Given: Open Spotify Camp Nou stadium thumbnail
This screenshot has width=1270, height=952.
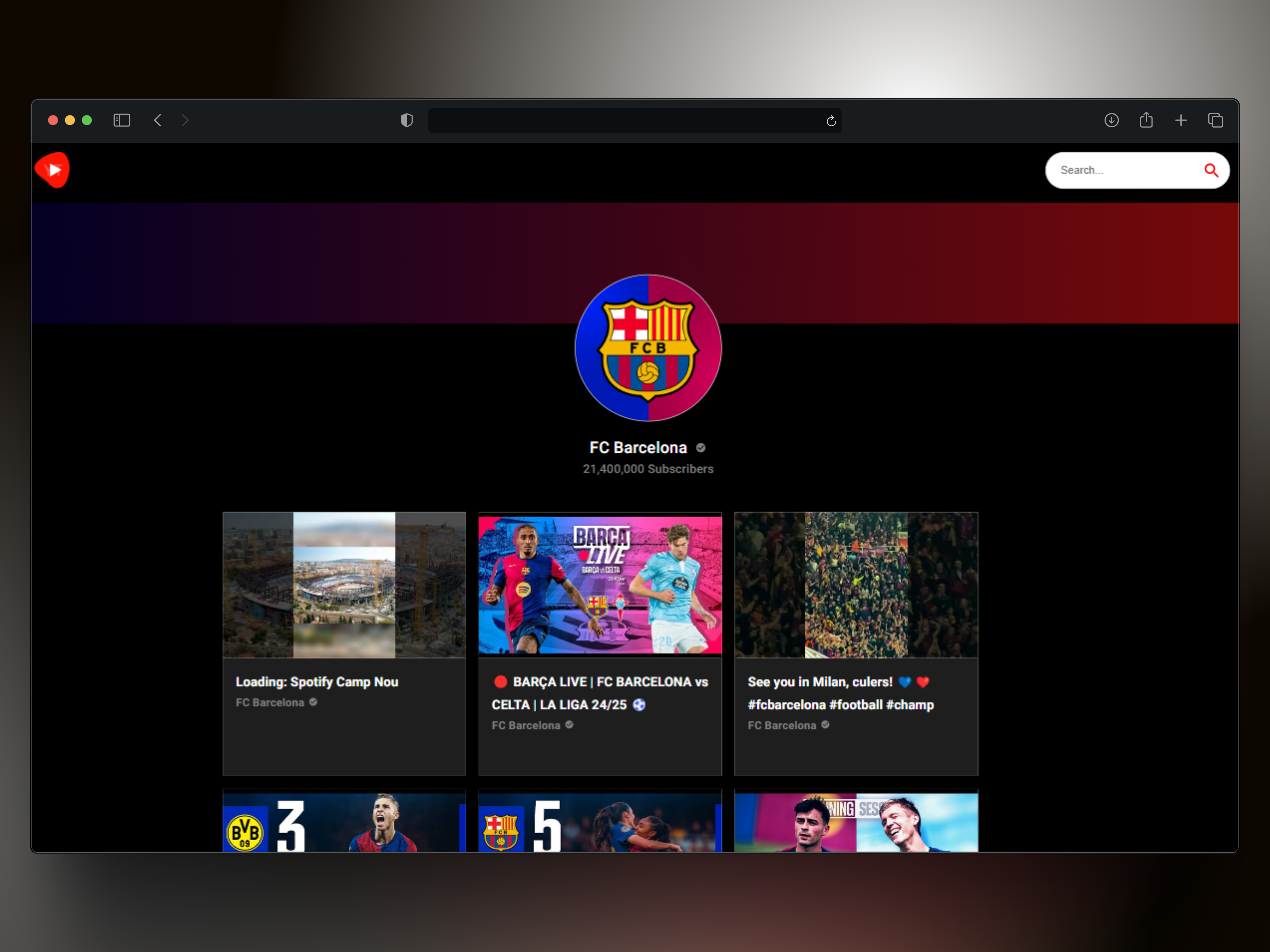Looking at the screenshot, I should (x=344, y=585).
